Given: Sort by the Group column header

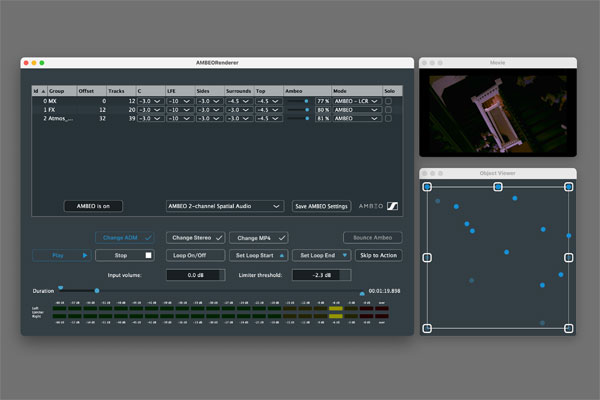Looking at the screenshot, I should [x=62, y=91].
